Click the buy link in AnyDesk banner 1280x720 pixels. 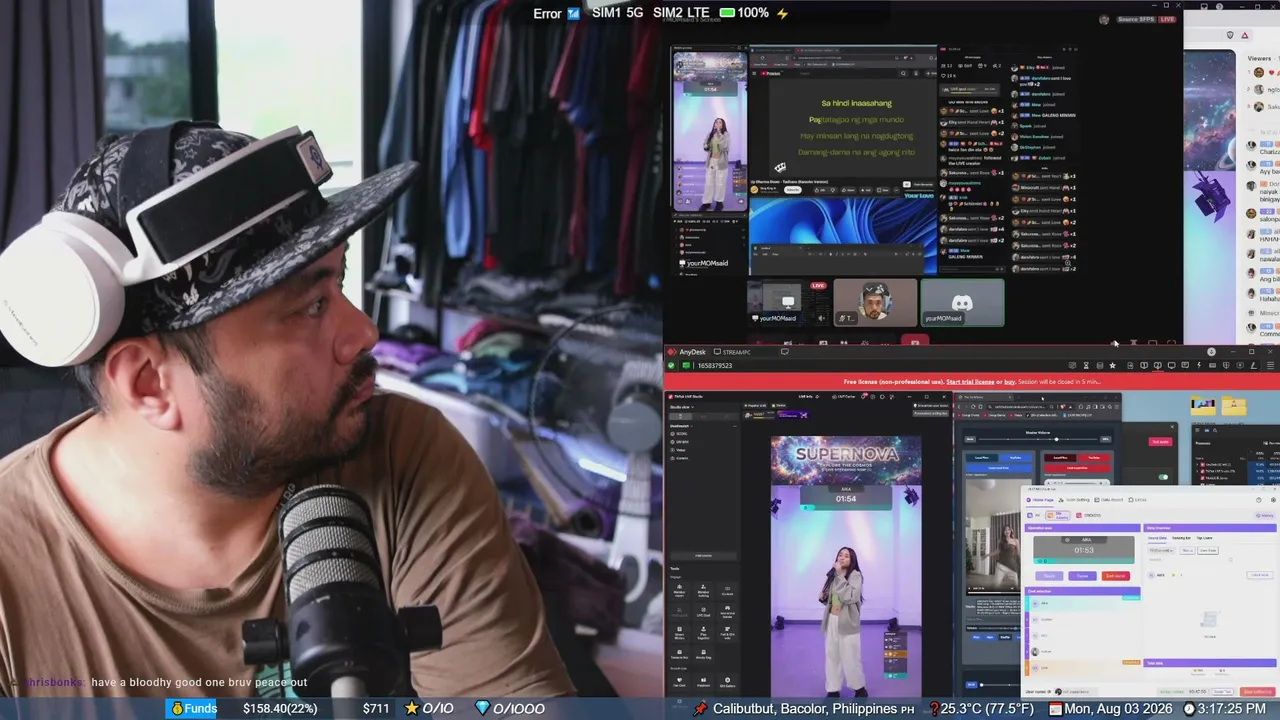1009,382
